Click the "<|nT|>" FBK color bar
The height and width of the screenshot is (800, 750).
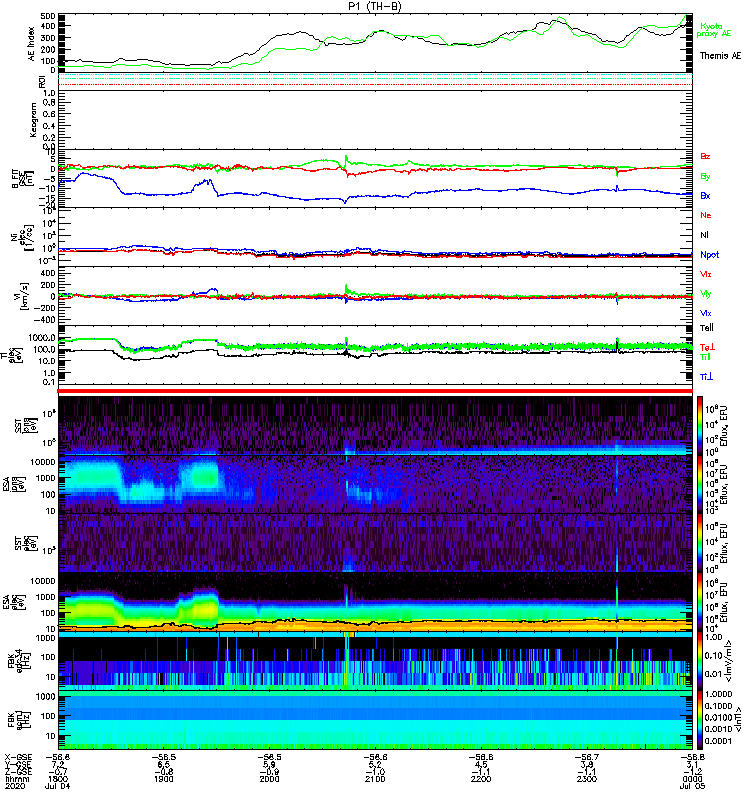coord(699,719)
